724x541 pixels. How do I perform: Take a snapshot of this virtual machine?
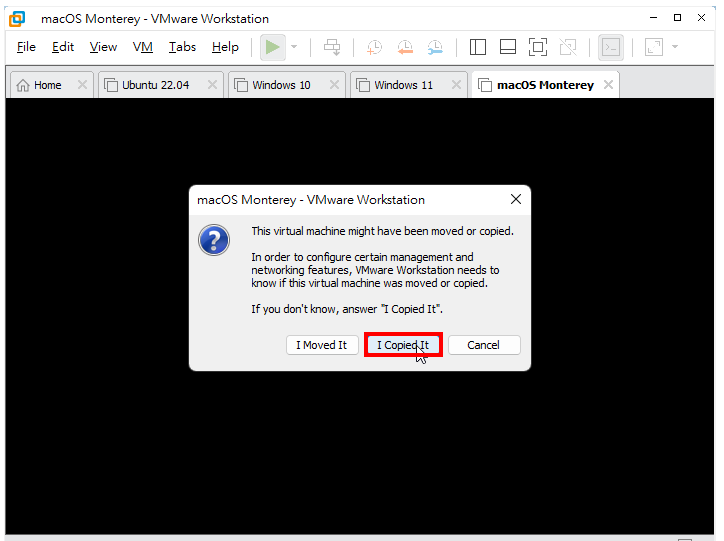point(374,47)
